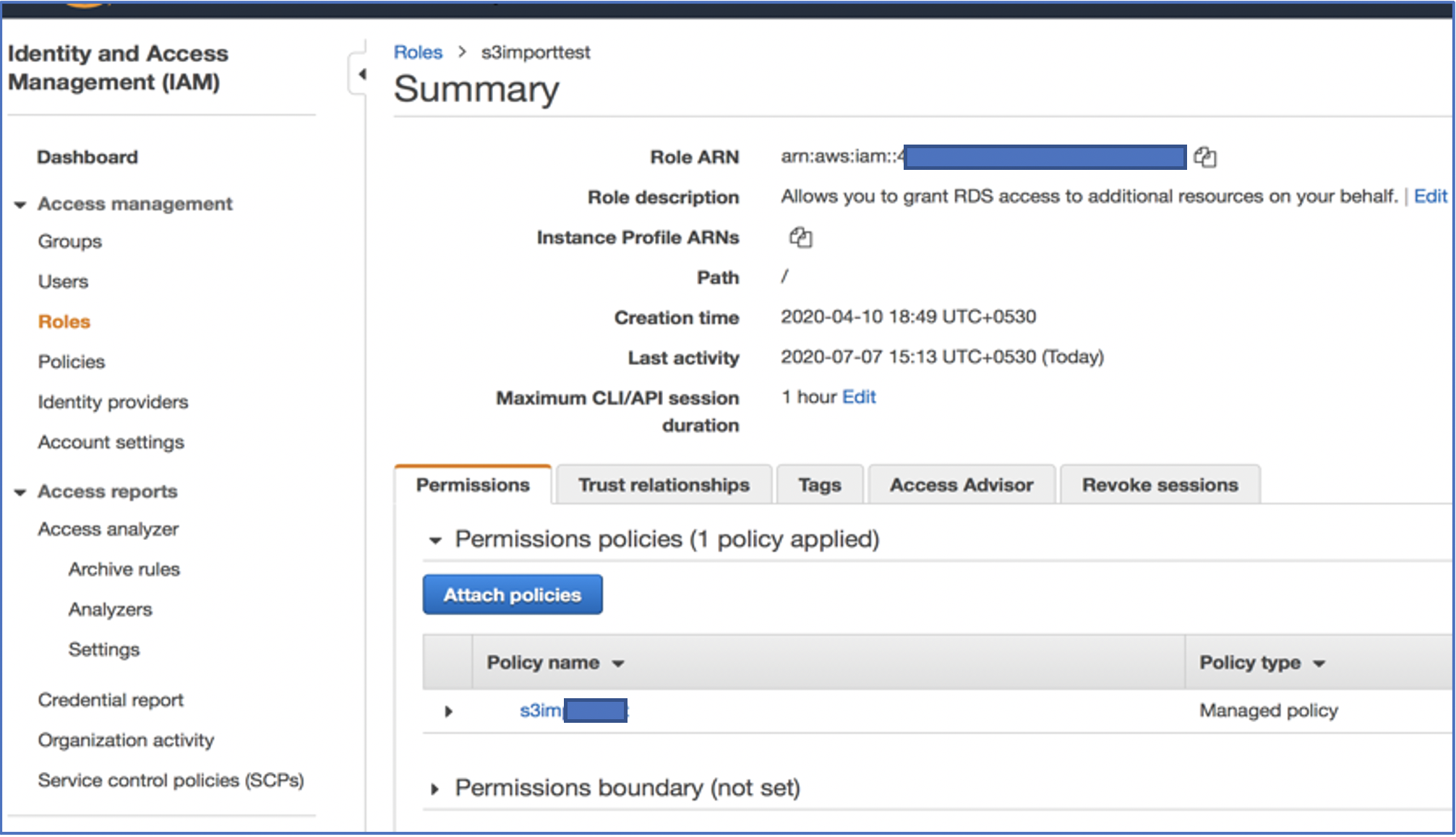Image resolution: width=1456 pixels, height=837 pixels.
Task: Go to the Revoke sessions tab
Action: click(1159, 485)
